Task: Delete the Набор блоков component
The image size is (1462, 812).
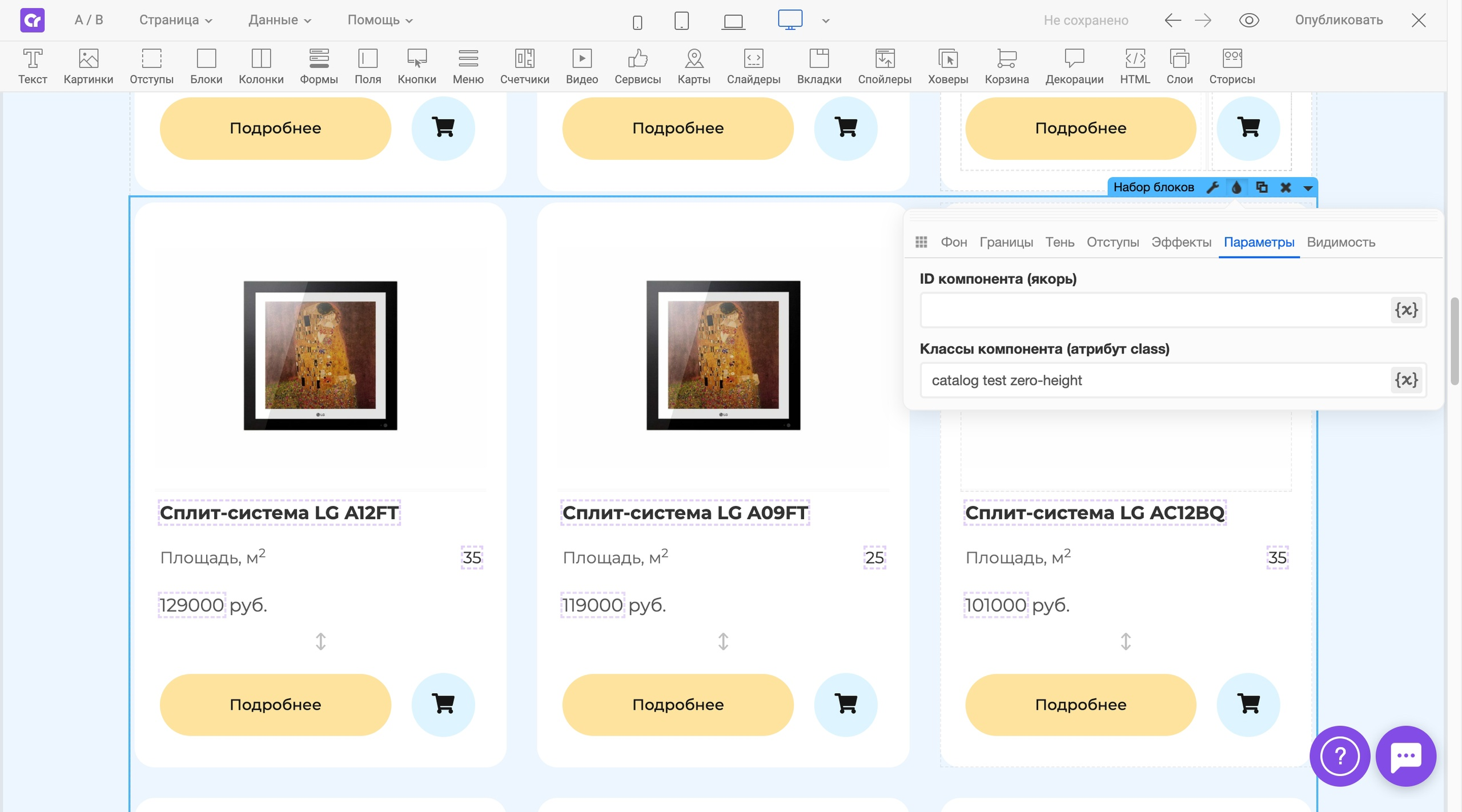Action: point(1286,187)
